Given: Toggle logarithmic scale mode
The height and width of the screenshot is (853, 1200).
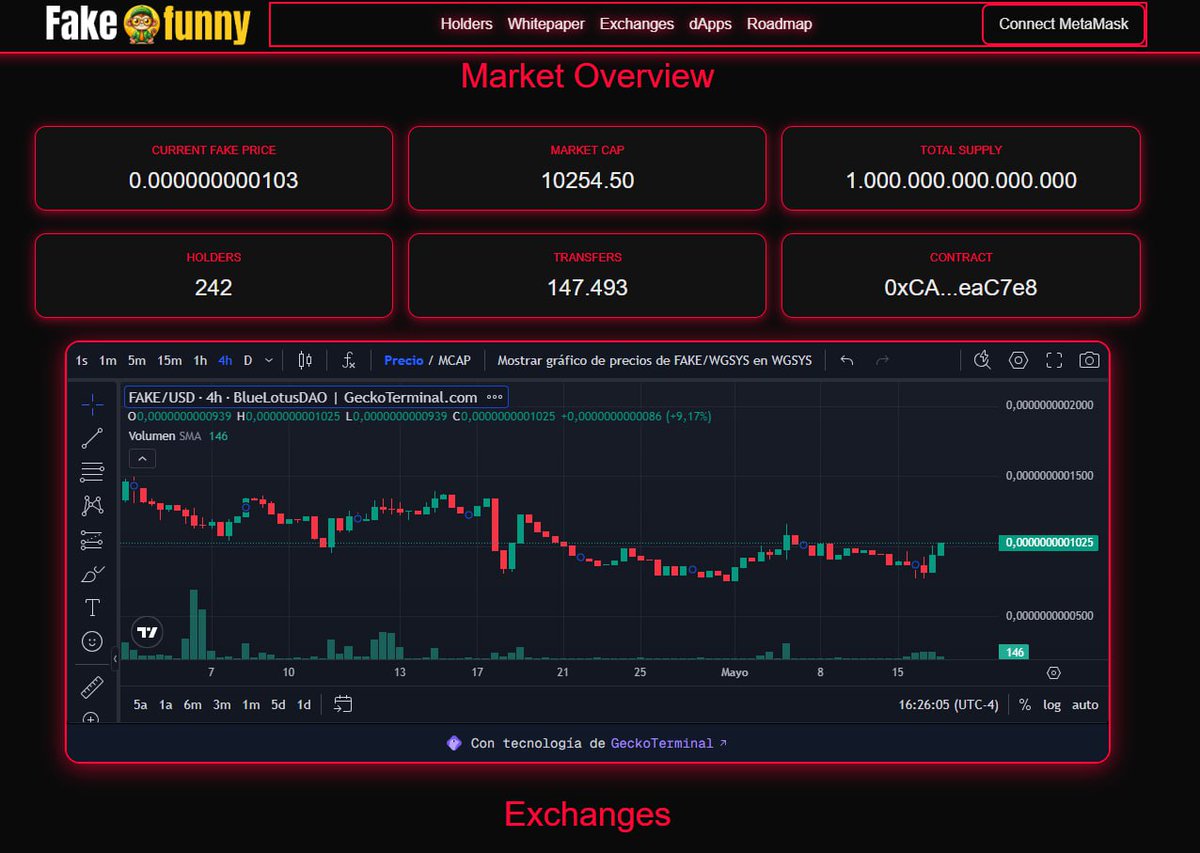Looking at the screenshot, I should pos(1052,705).
